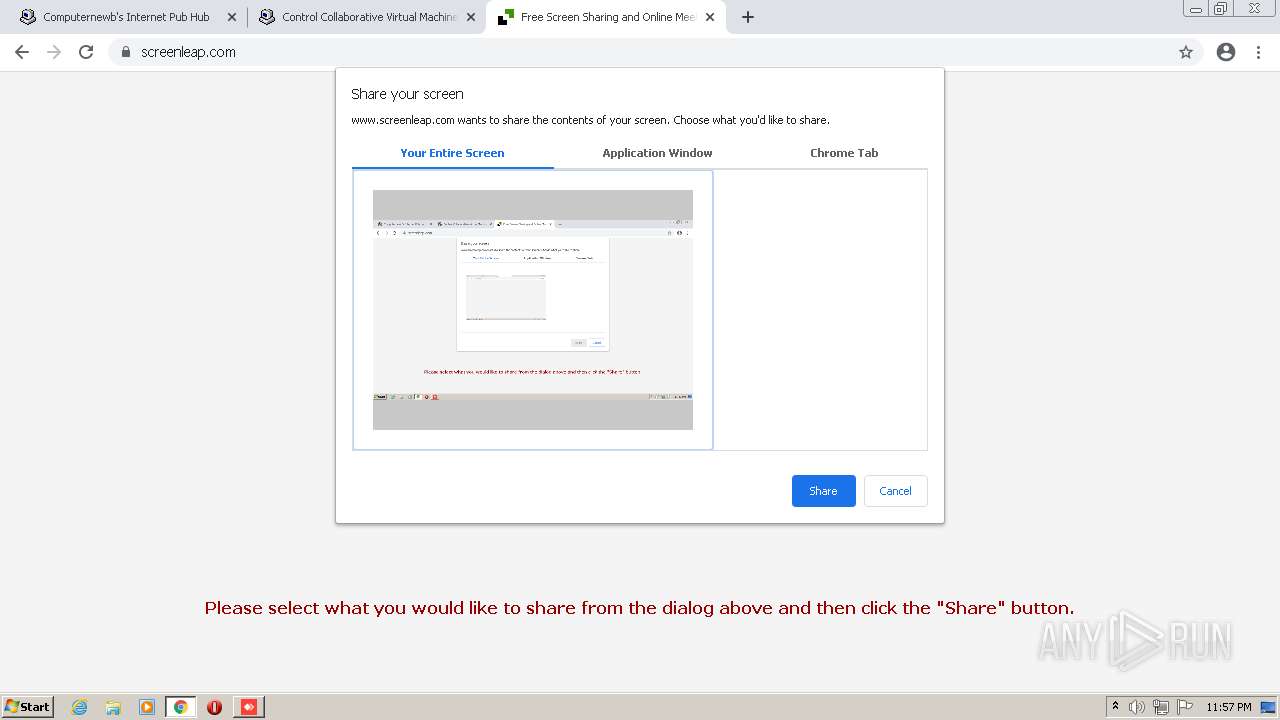The width and height of the screenshot is (1280, 720).
Task: Select the Your Entire Screen tab
Action: [452, 153]
